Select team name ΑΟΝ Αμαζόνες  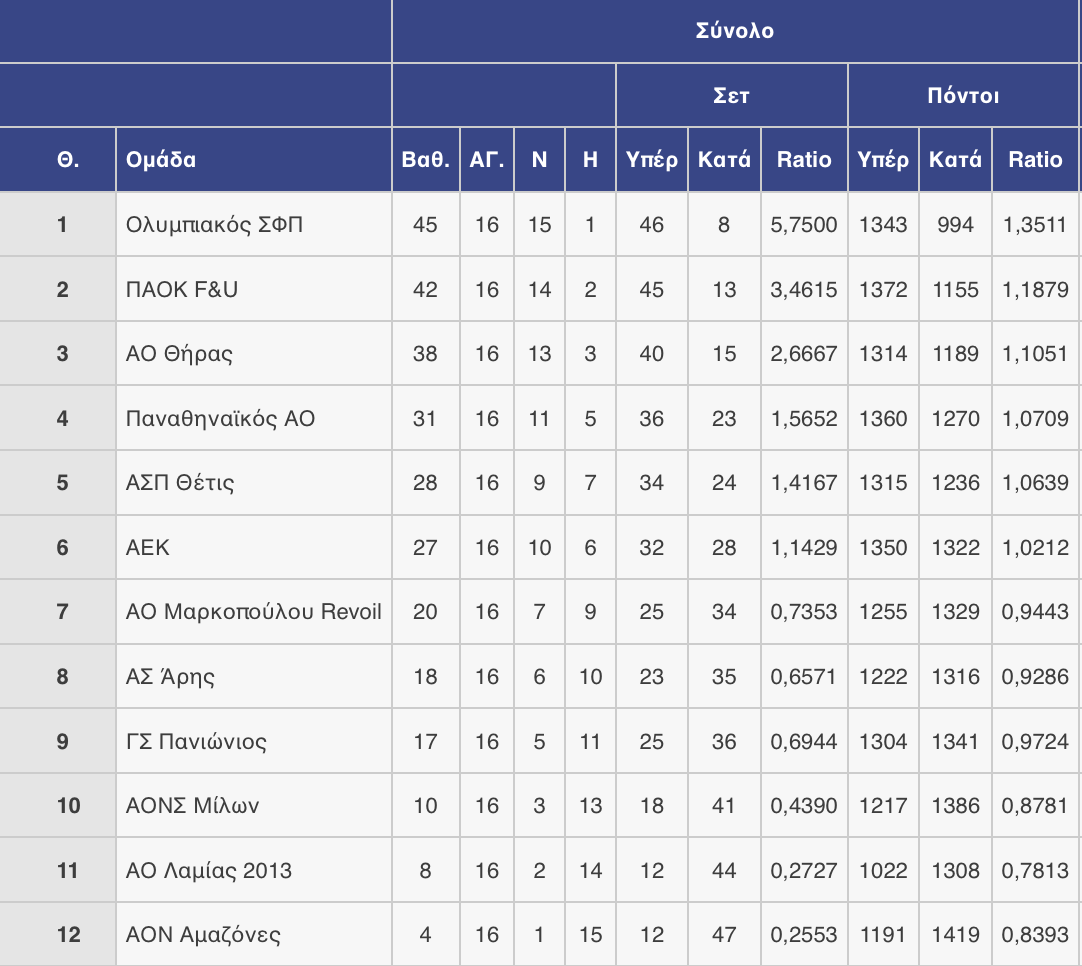pos(203,934)
